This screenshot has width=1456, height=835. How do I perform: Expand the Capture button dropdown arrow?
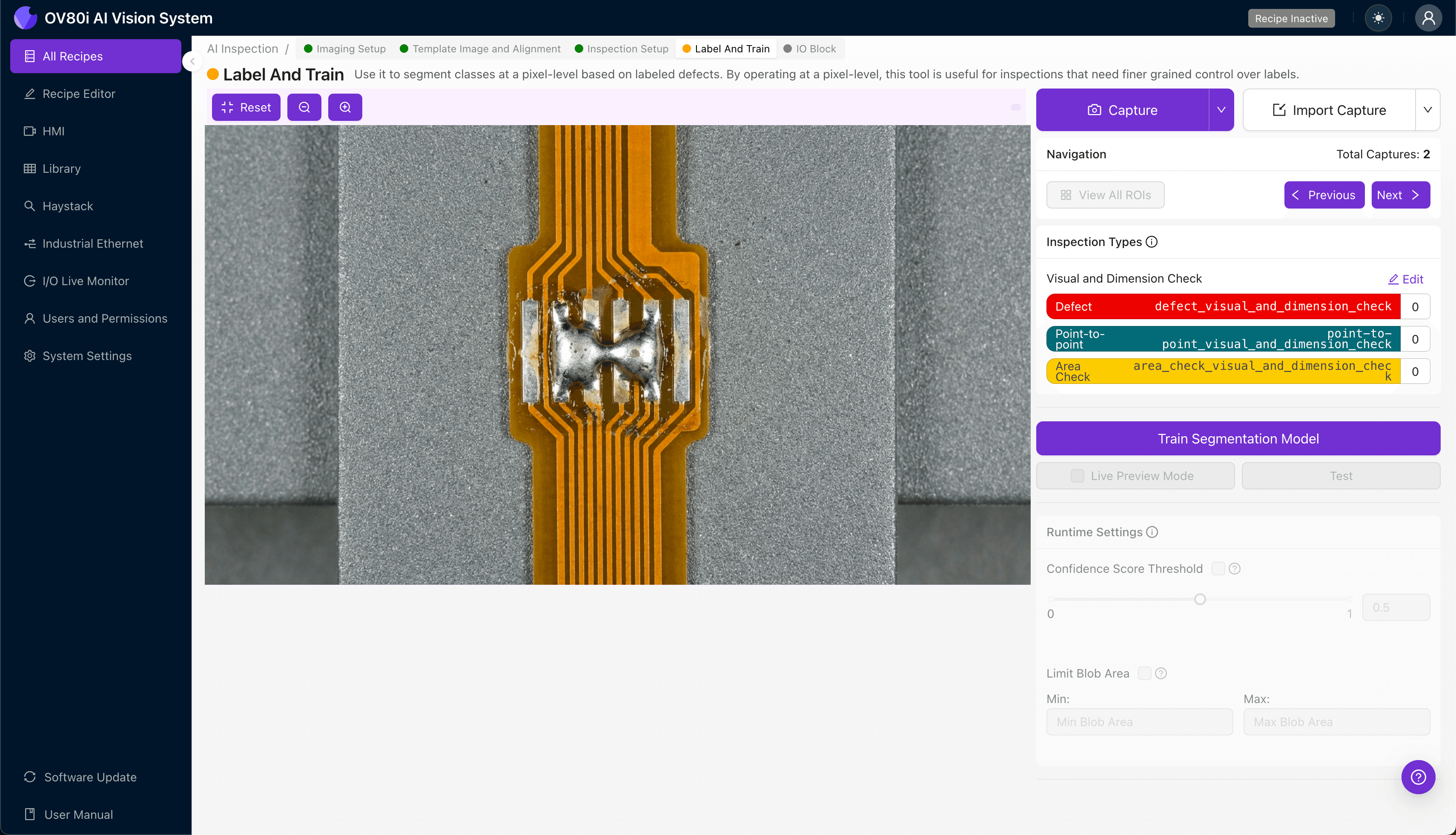(1221, 109)
